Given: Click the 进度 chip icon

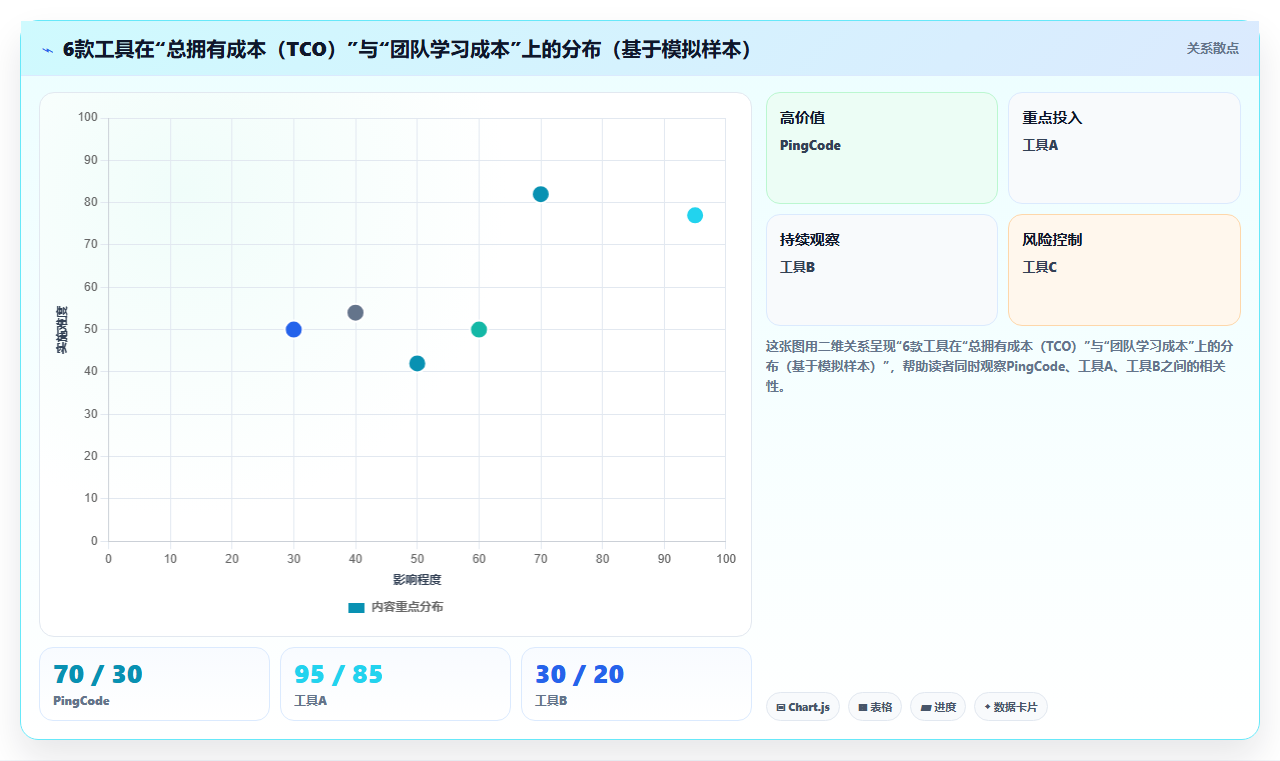Looking at the screenshot, I should 926,707.
